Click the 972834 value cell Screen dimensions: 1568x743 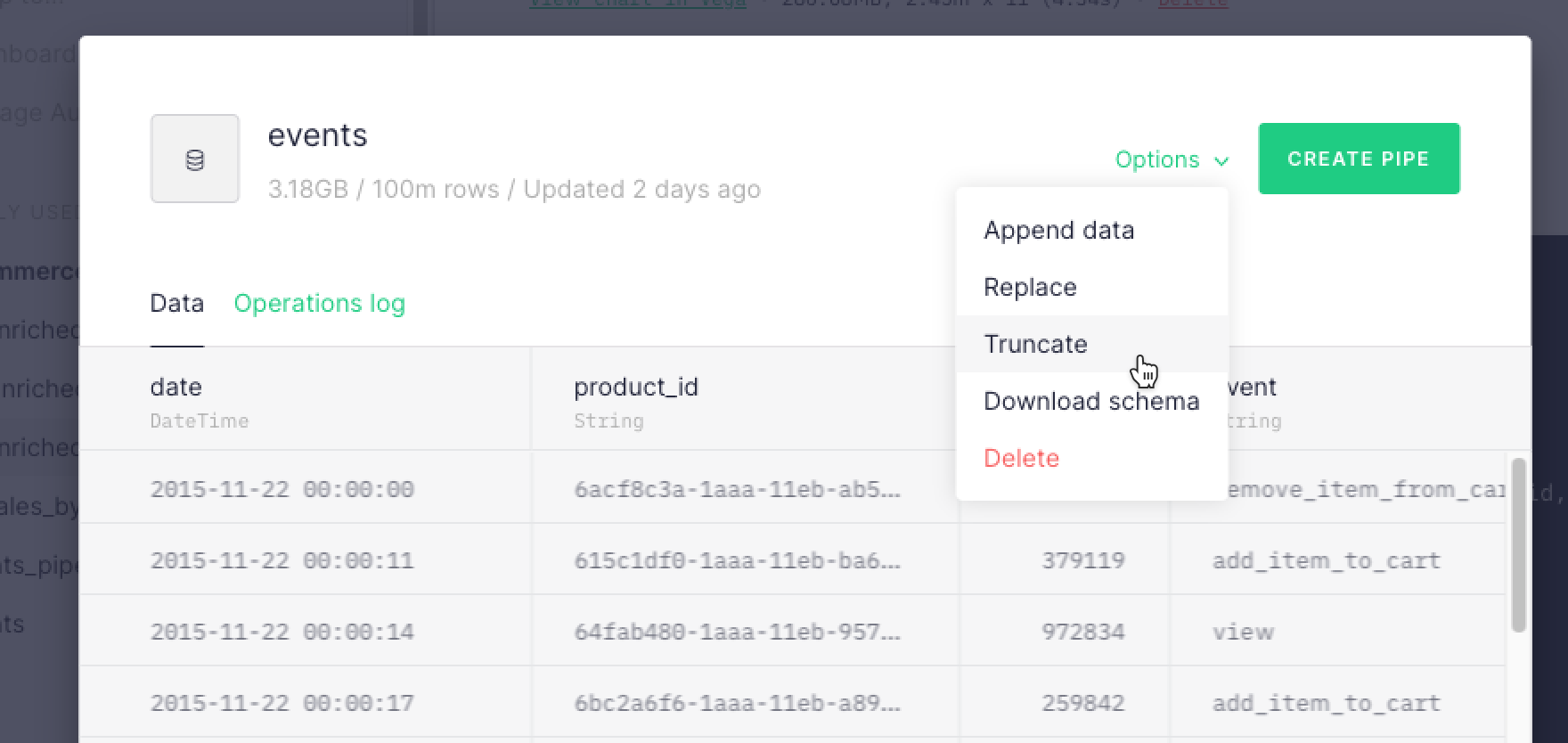[1082, 632]
